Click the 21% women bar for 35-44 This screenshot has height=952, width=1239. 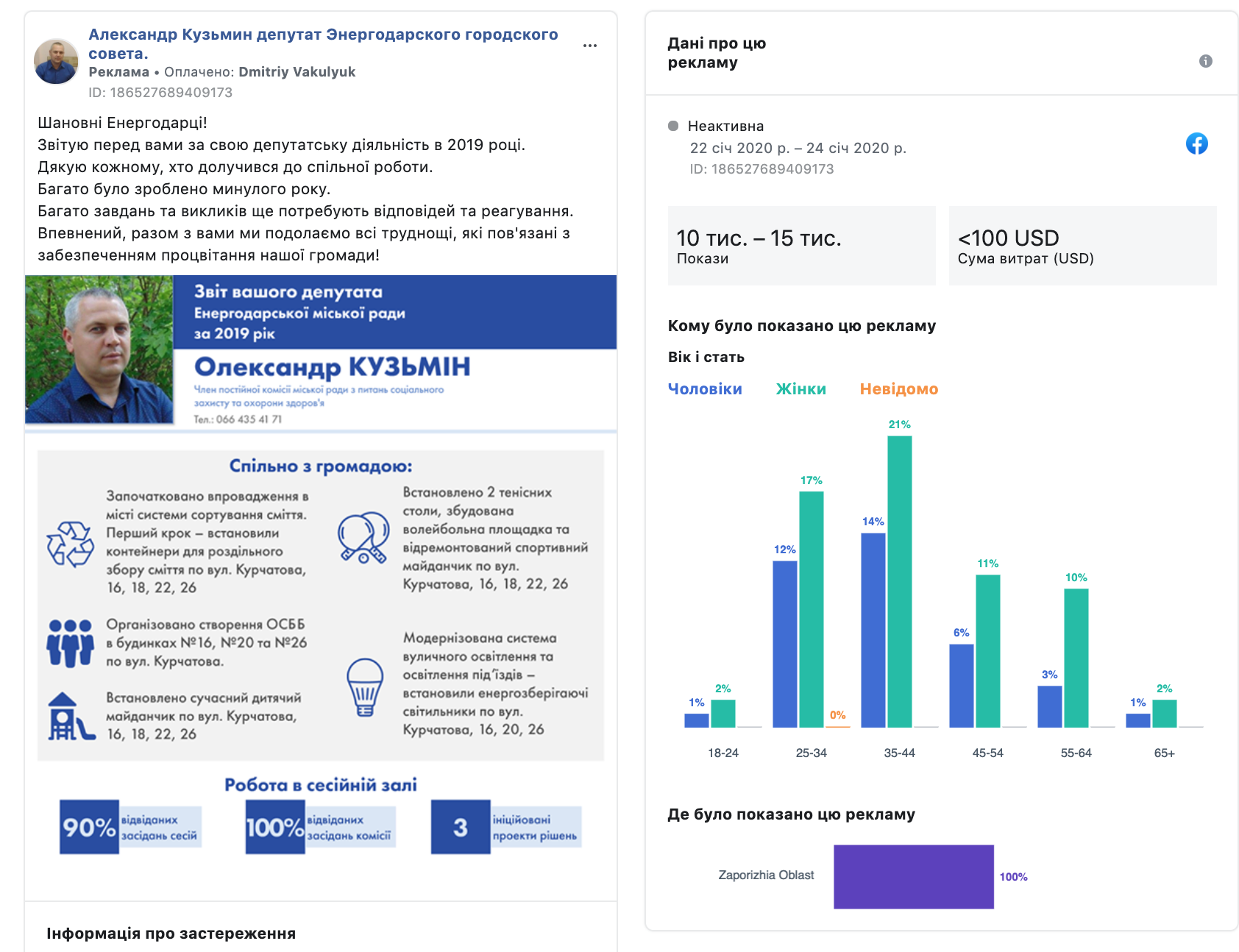(899, 581)
